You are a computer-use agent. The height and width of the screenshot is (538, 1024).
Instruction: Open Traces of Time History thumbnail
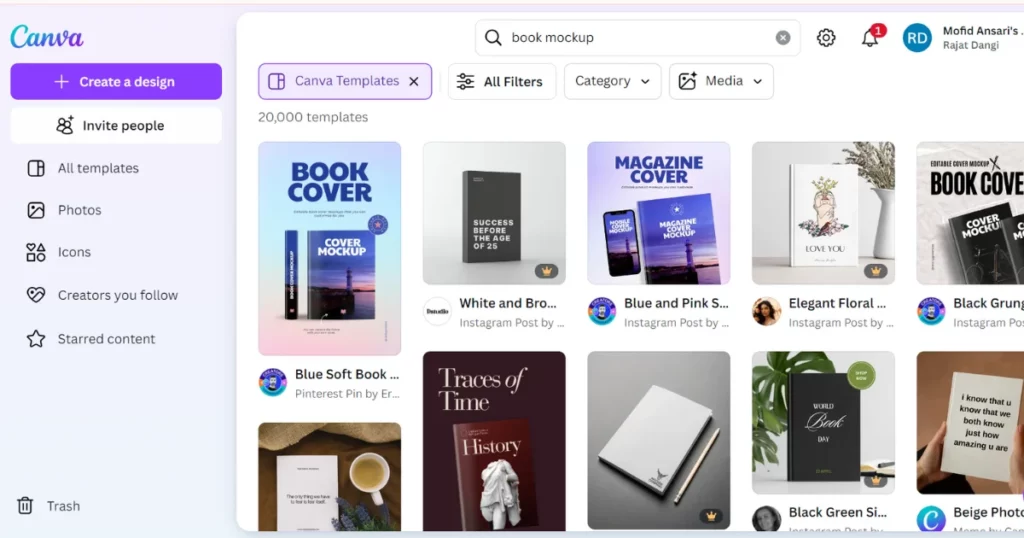pos(494,441)
